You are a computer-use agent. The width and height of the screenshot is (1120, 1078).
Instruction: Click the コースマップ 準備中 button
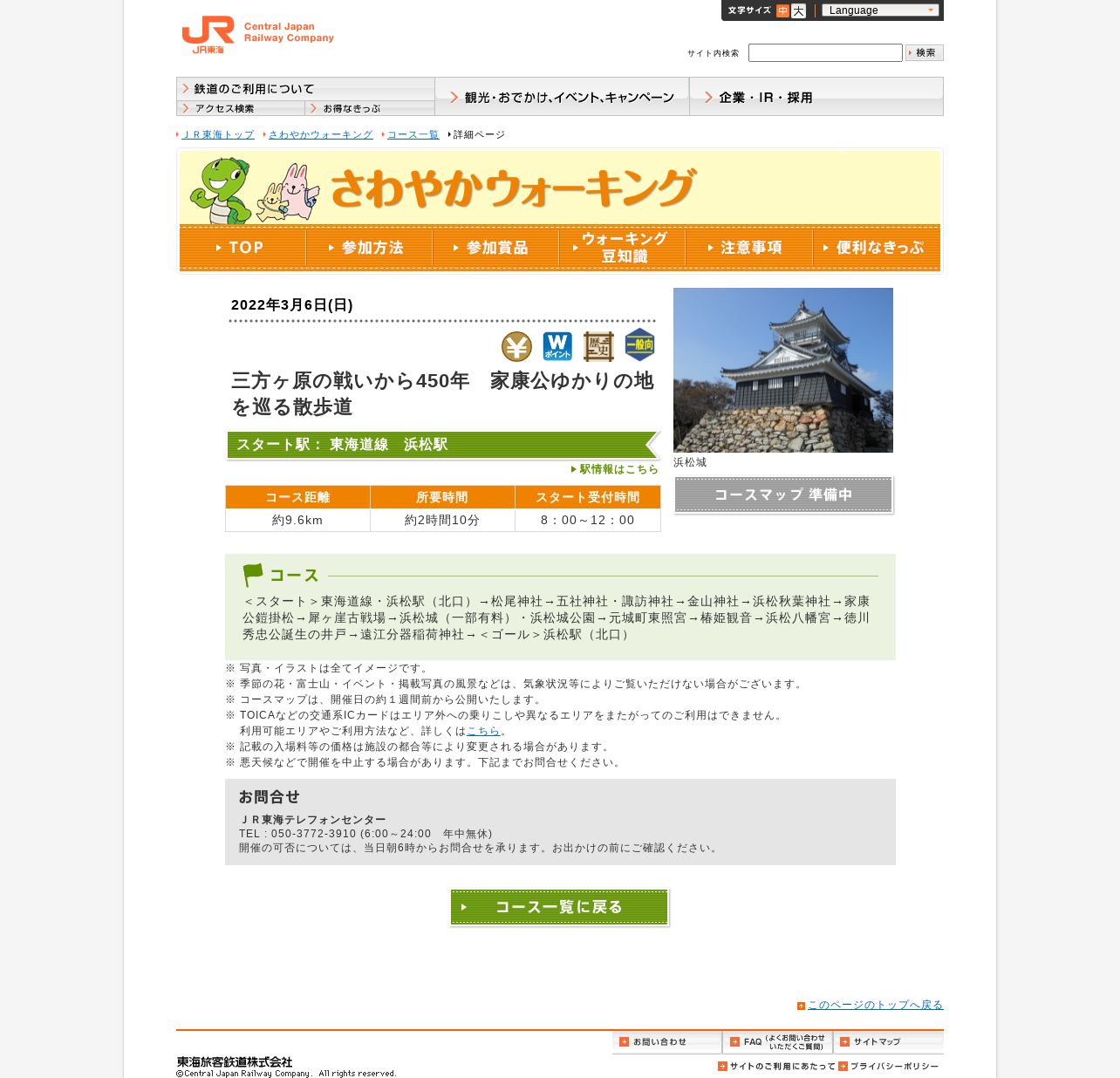783,495
